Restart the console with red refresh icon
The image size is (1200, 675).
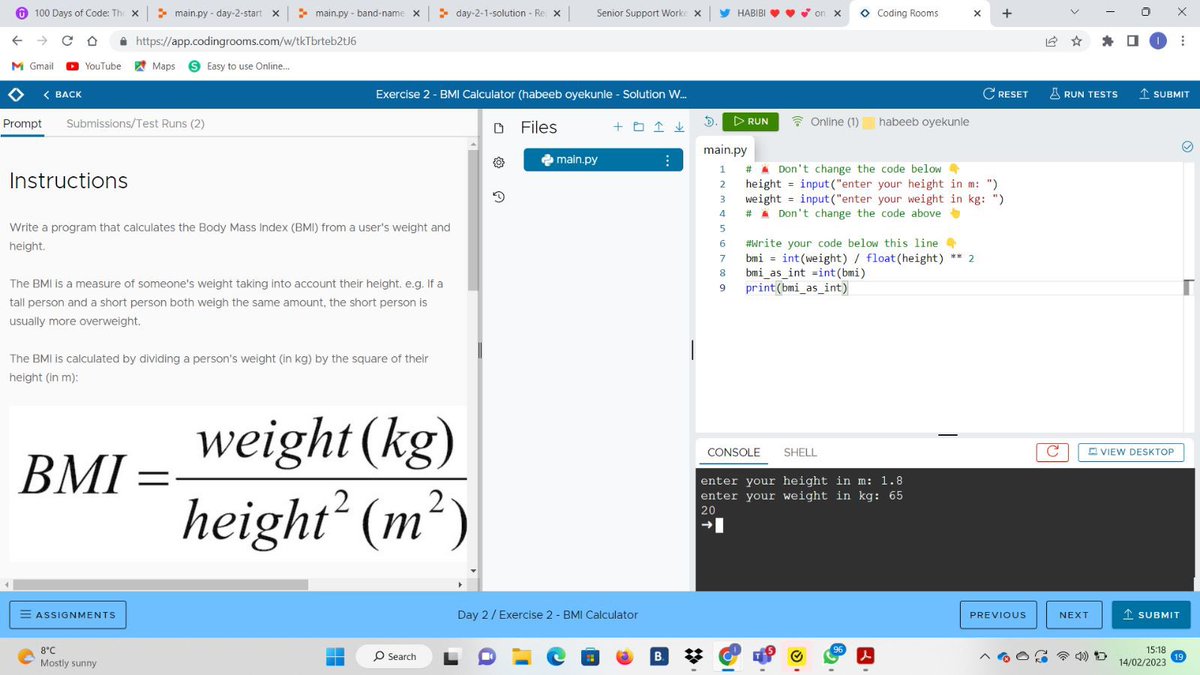pos(1052,452)
